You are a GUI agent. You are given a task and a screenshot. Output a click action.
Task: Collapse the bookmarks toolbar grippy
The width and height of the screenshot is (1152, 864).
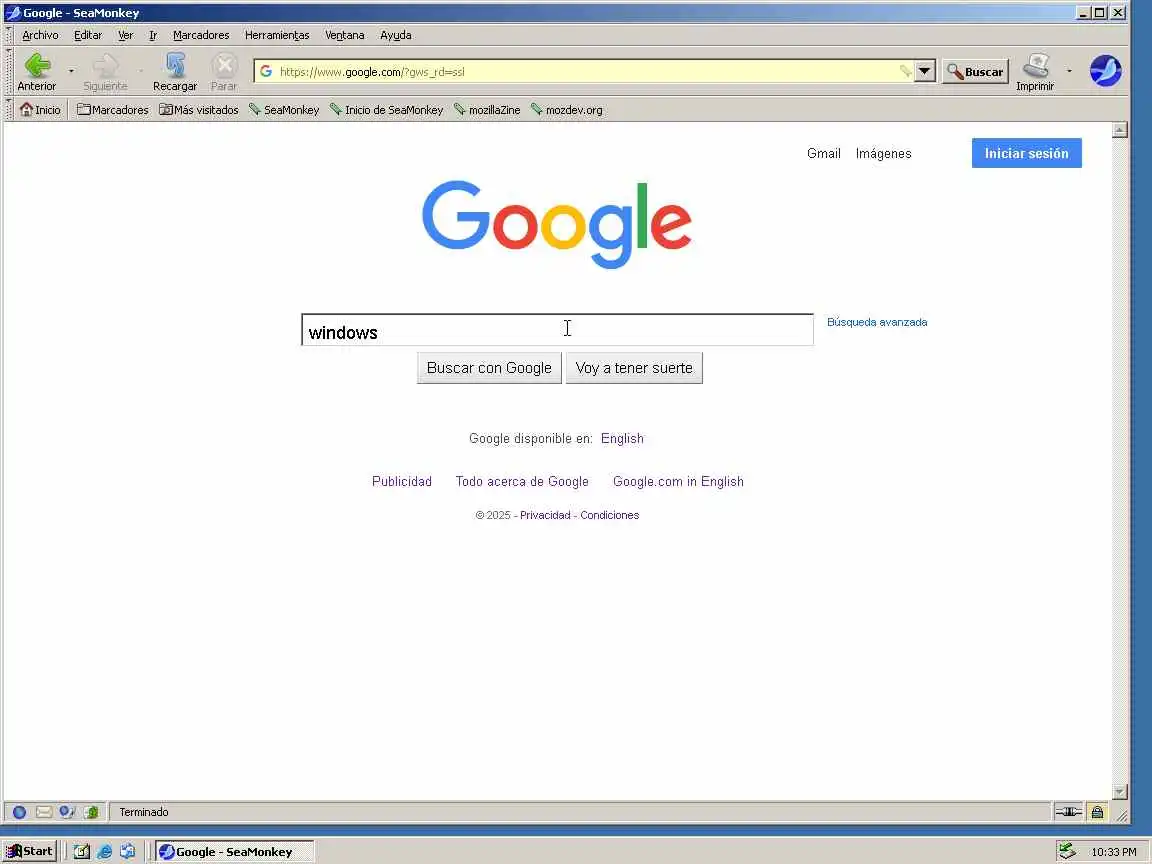(9, 109)
